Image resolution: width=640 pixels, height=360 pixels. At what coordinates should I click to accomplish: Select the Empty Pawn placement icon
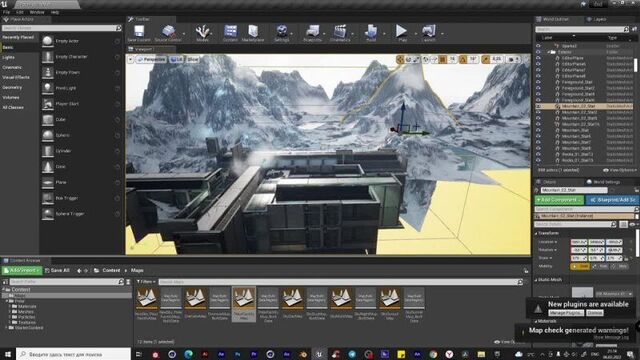(48, 73)
